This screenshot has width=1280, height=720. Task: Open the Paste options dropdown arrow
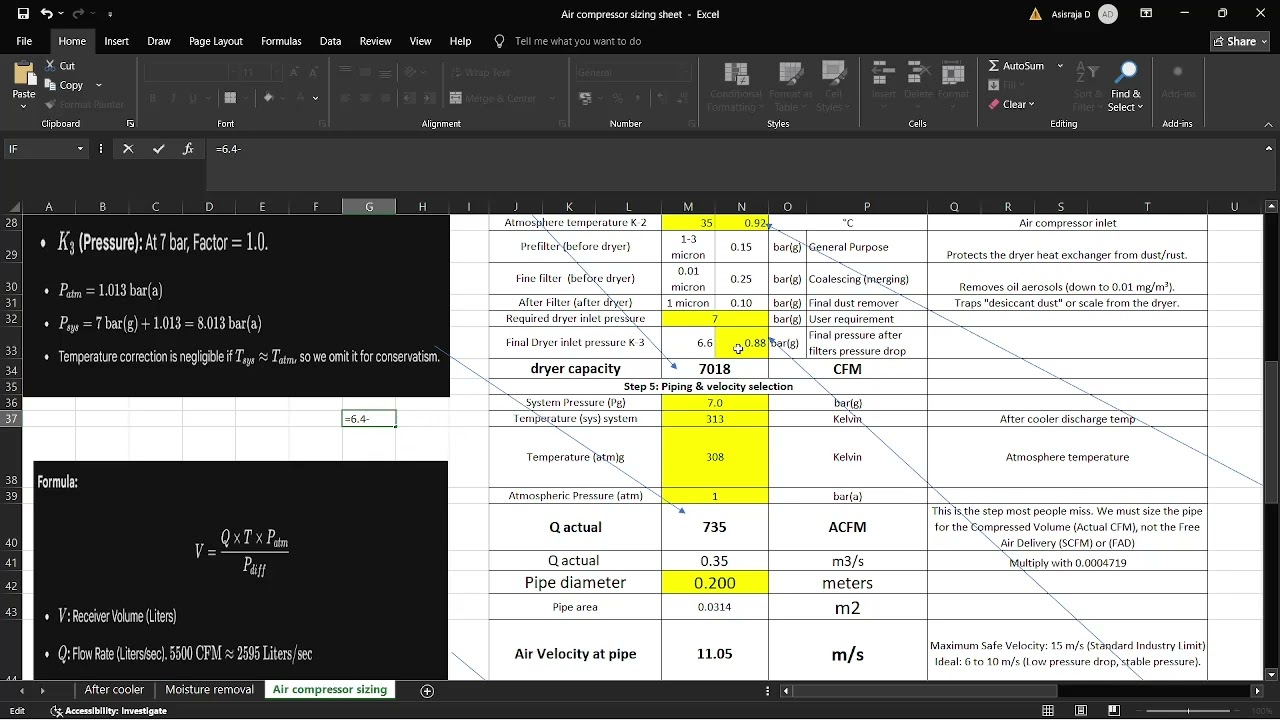coord(24,106)
